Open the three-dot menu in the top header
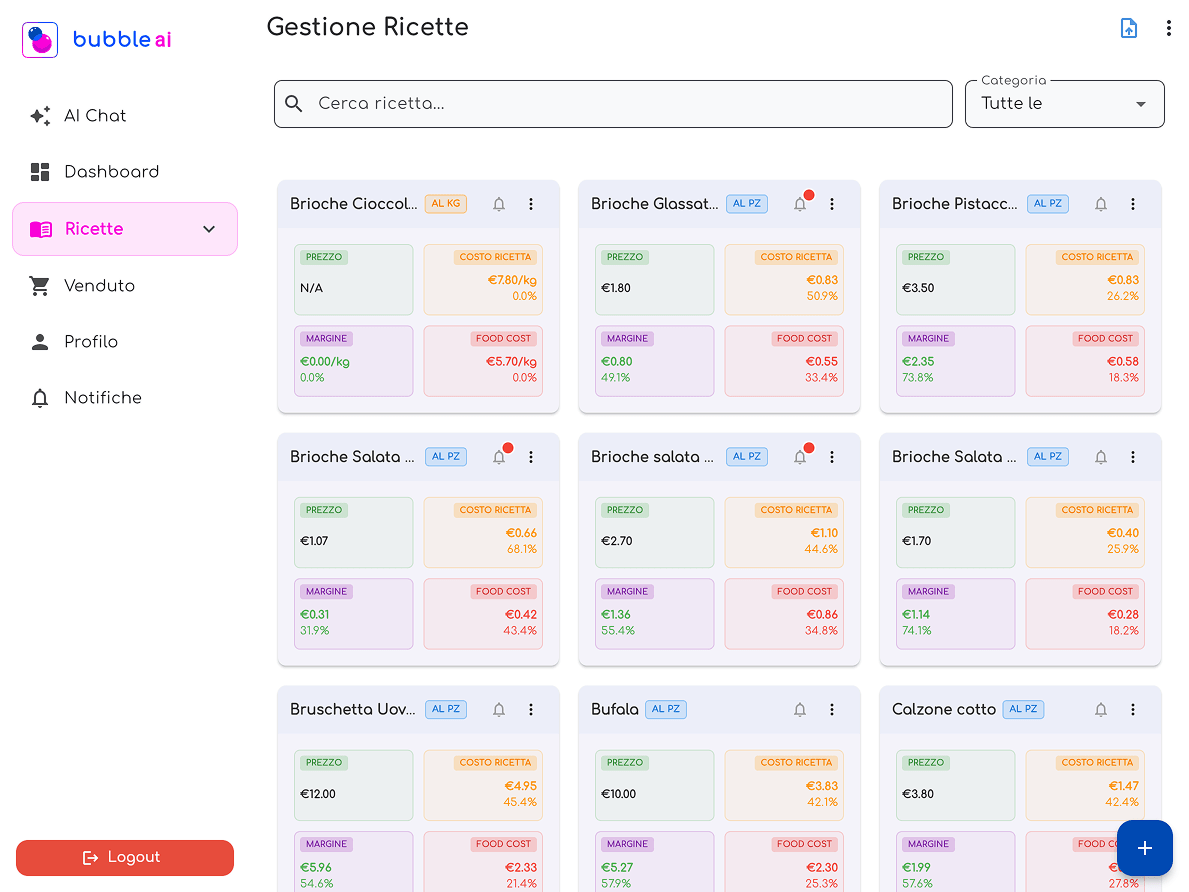 (x=1169, y=28)
